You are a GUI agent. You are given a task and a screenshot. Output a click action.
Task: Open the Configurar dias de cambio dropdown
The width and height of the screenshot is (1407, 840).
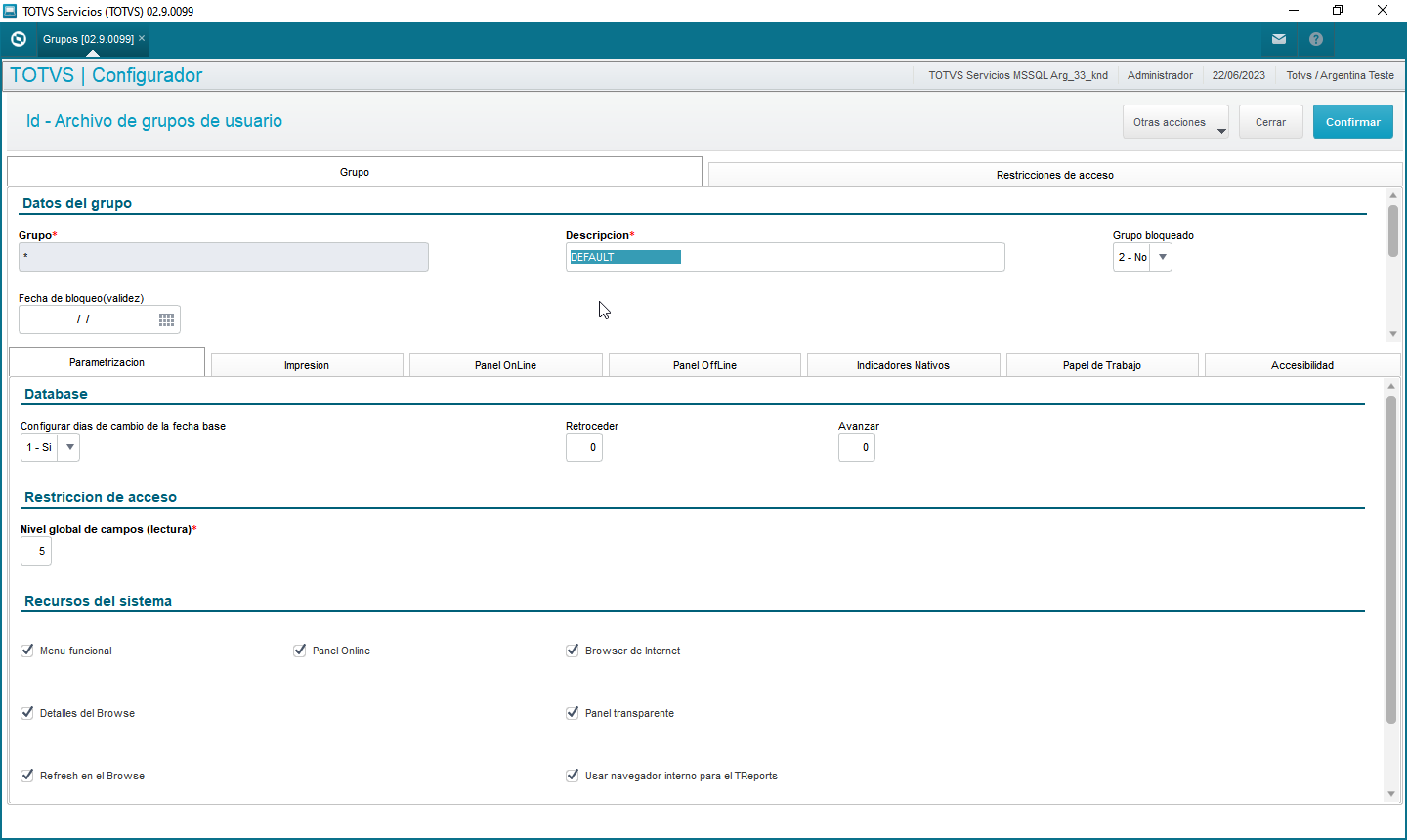69,447
